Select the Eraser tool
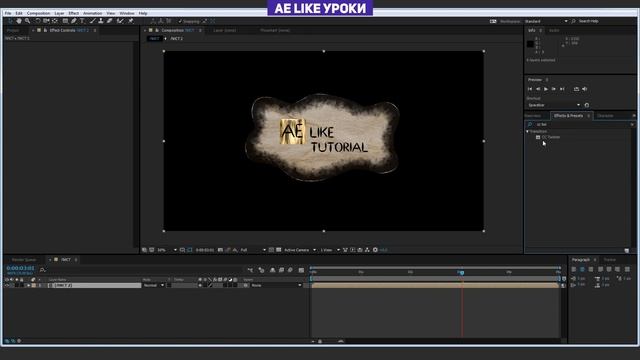 110,21
